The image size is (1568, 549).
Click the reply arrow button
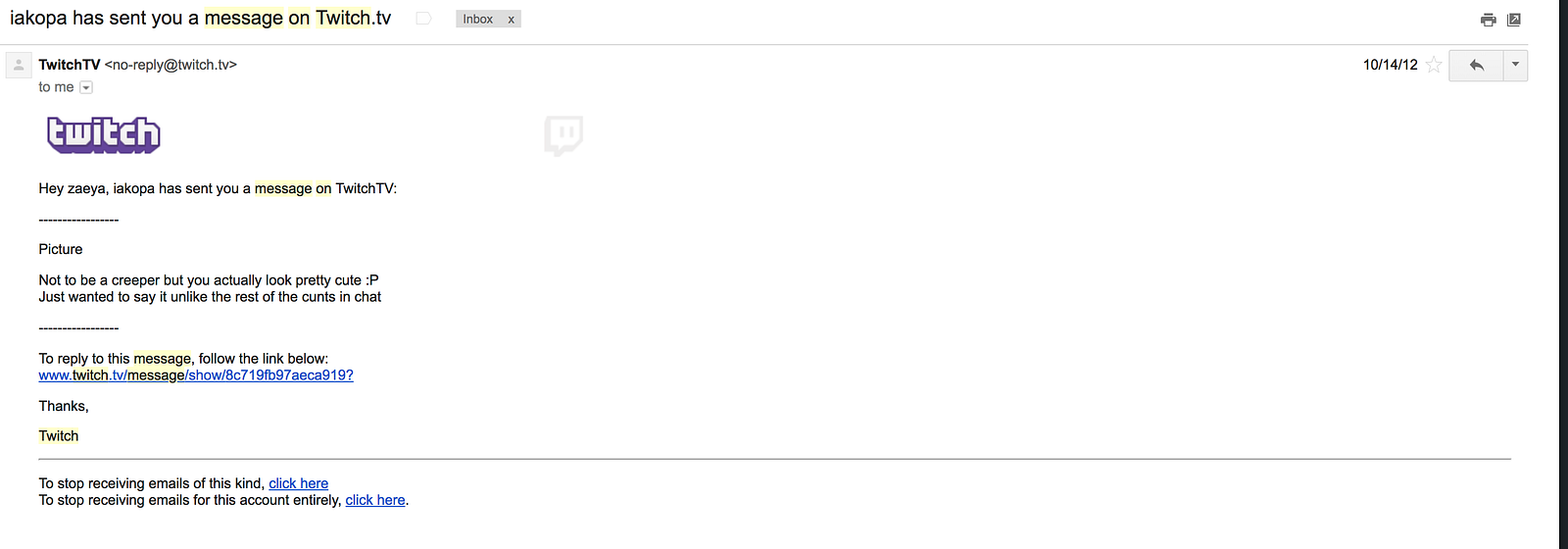[1476, 65]
